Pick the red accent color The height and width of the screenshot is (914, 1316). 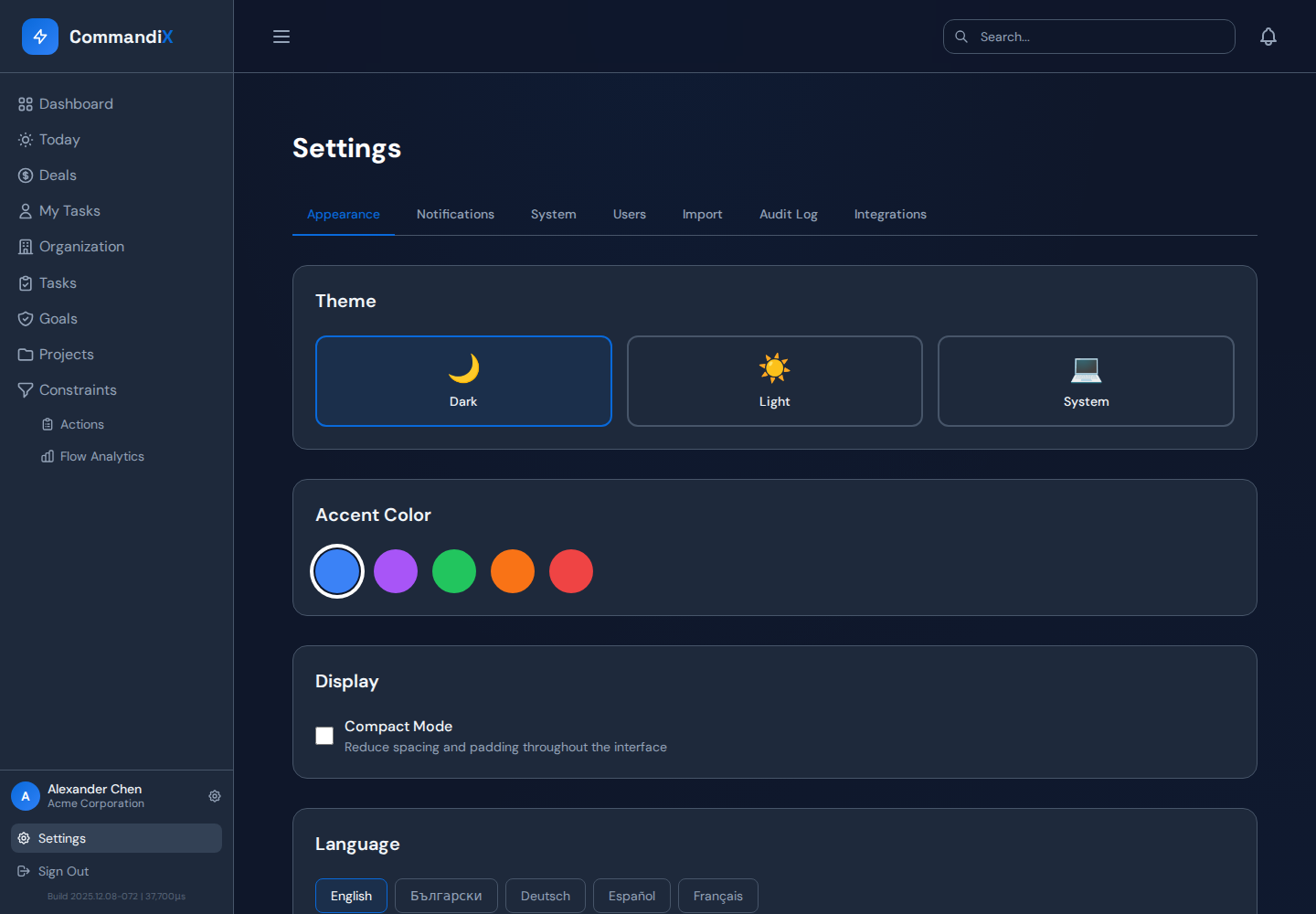pos(571,571)
